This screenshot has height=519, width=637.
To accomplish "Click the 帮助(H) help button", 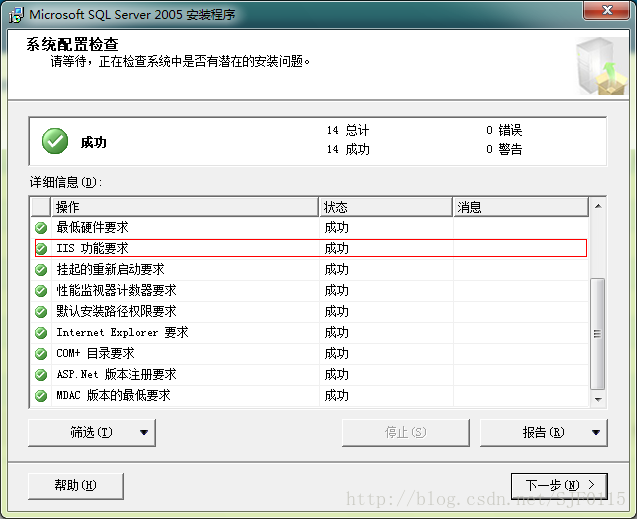I will 76,486.
